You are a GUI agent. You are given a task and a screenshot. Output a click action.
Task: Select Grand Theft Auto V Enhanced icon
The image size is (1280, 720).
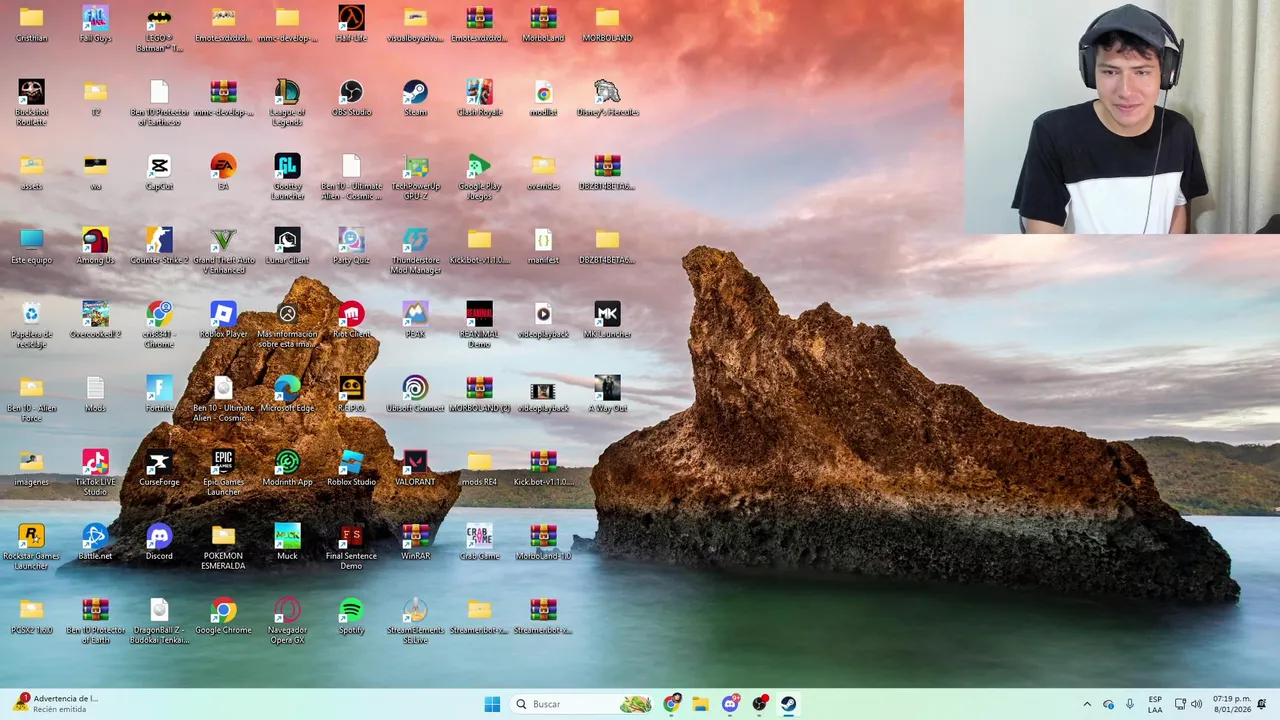[x=223, y=251]
